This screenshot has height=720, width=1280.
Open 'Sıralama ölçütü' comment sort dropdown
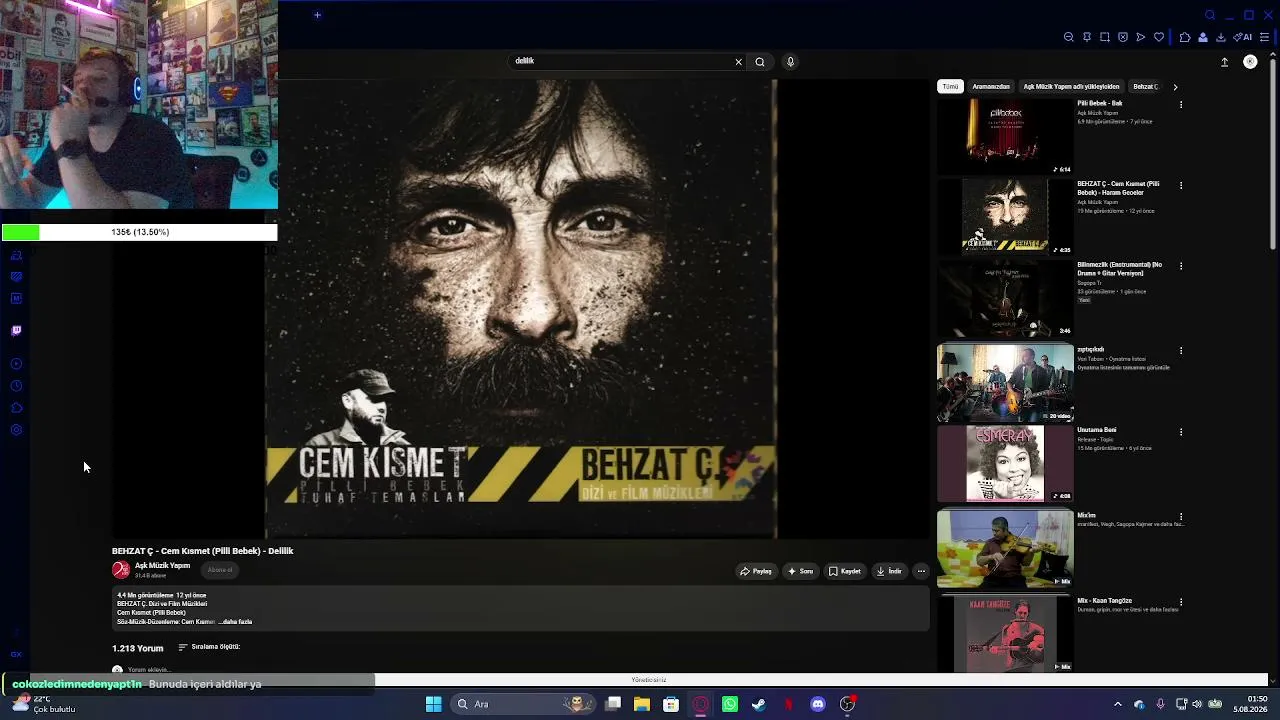[x=209, y=647]
